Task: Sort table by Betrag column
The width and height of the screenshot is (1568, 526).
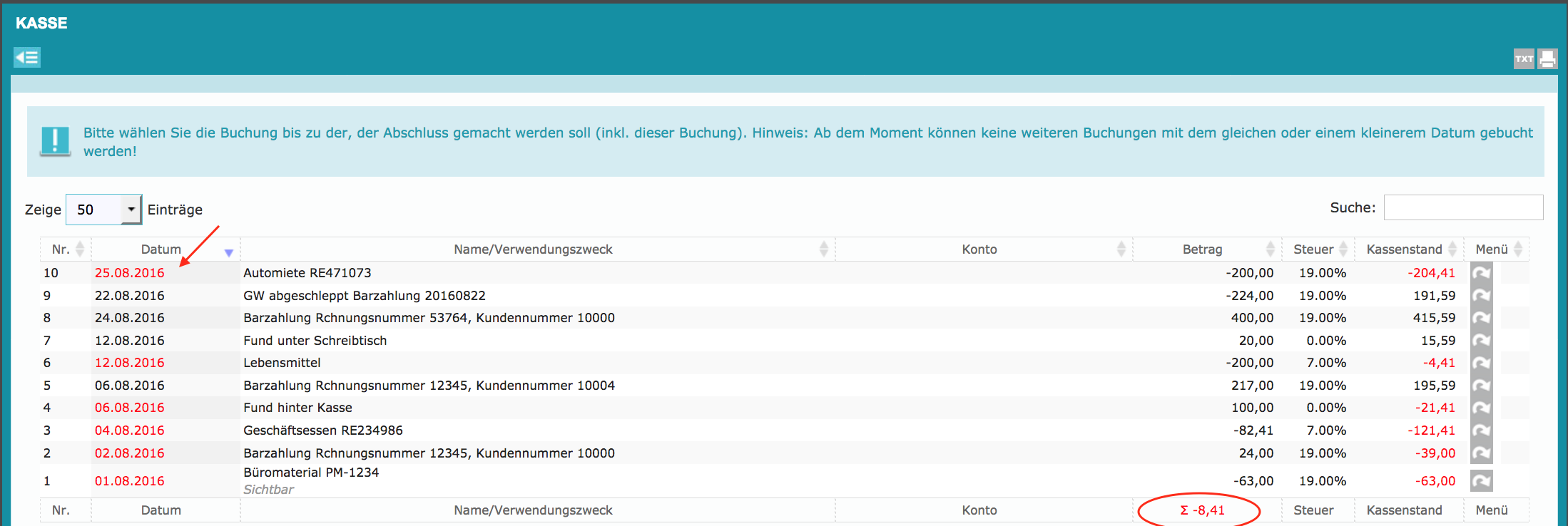Action: coord(1202,249)
